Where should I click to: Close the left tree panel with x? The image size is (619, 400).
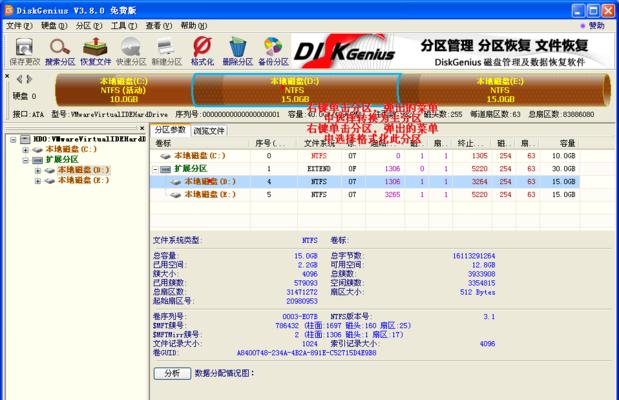pos(142,128)
